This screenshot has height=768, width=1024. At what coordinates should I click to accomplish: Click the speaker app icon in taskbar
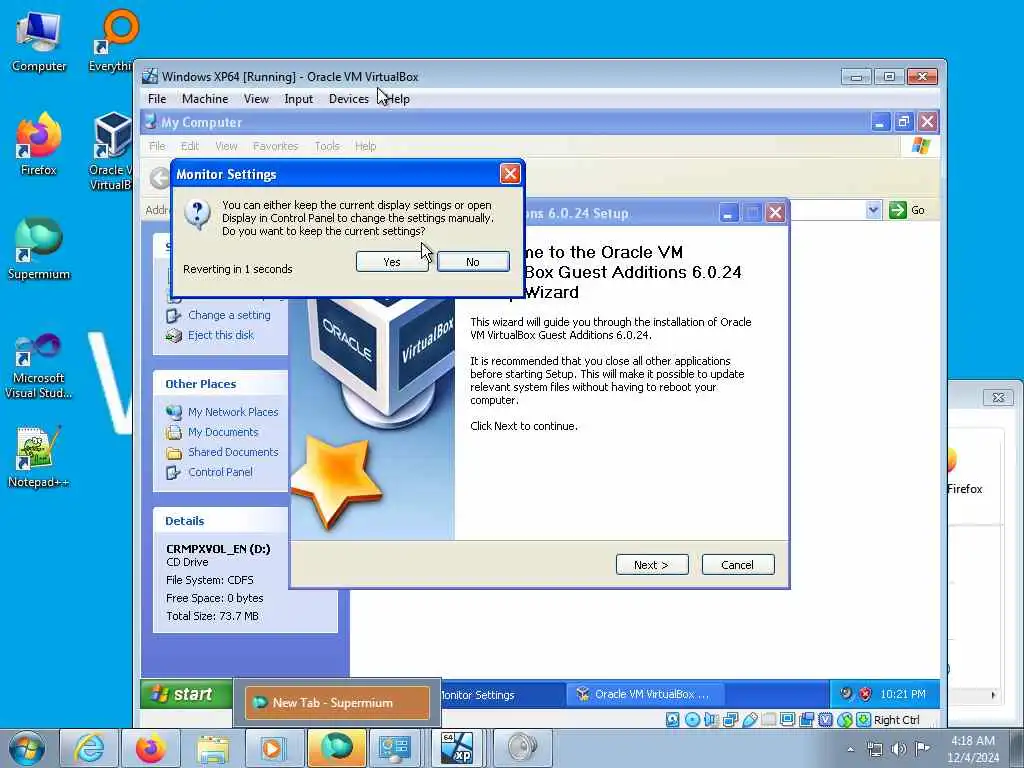522,748
